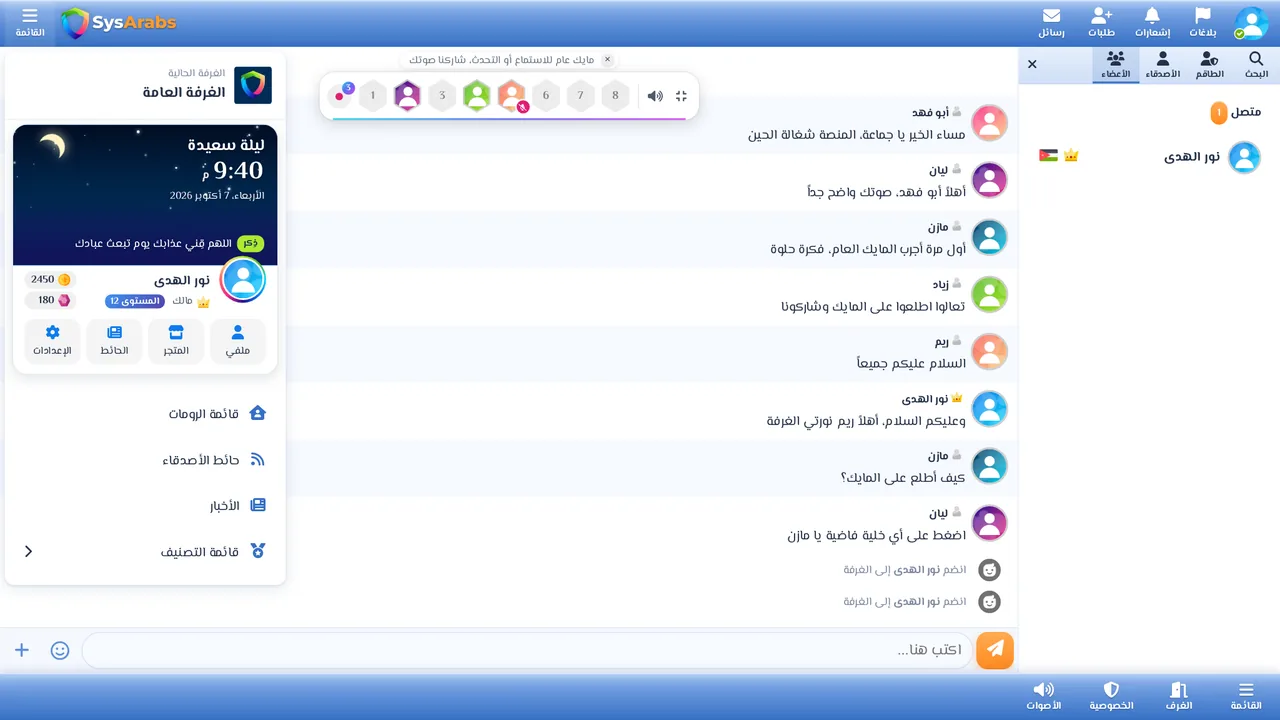Toggle the mic bar speaker sound

(x=655, y=96)
